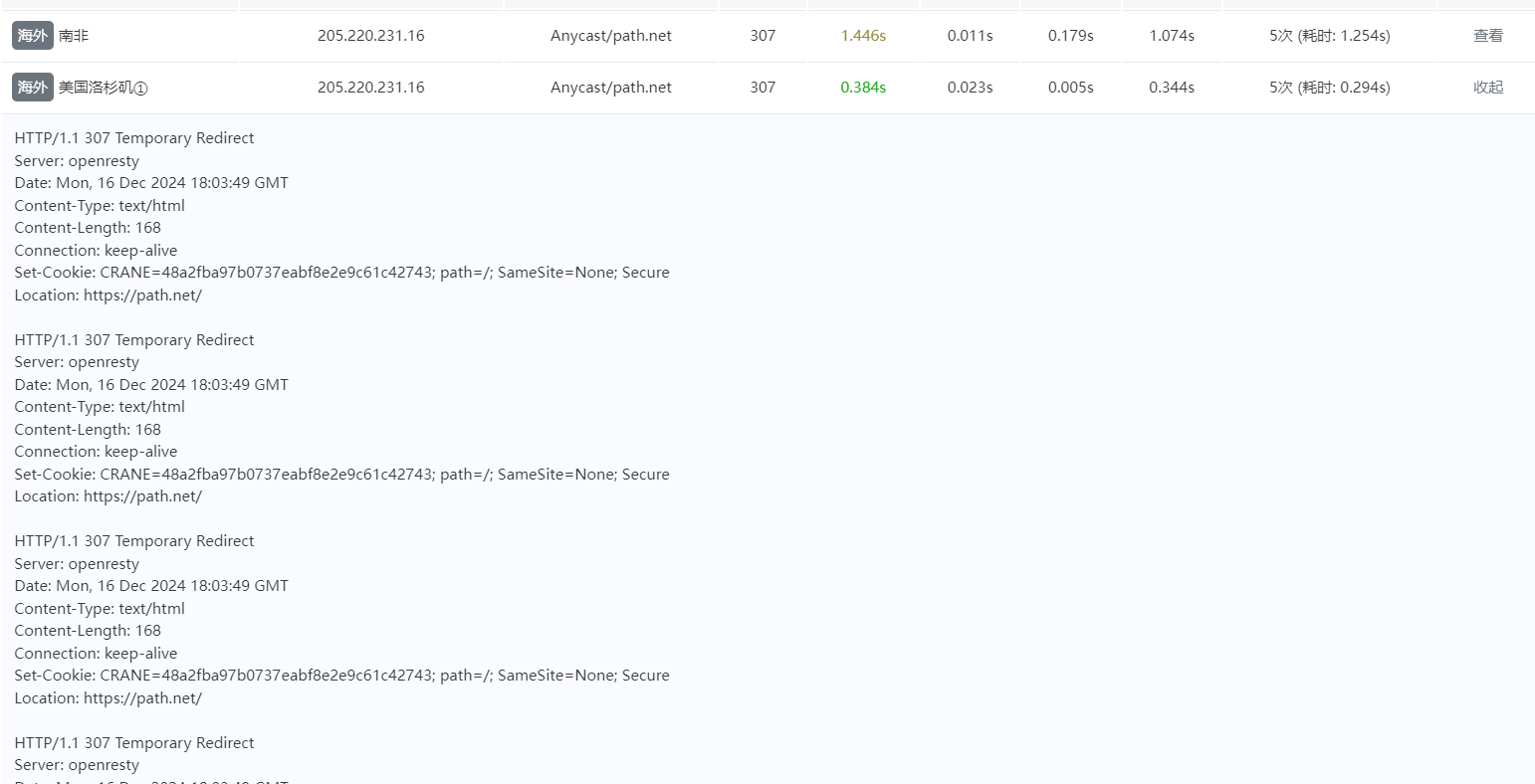1535x784 pixels.
Task: Click the 5次 (耗时: 0.294s) redirect count
Action: click(x=1329, y=88)
